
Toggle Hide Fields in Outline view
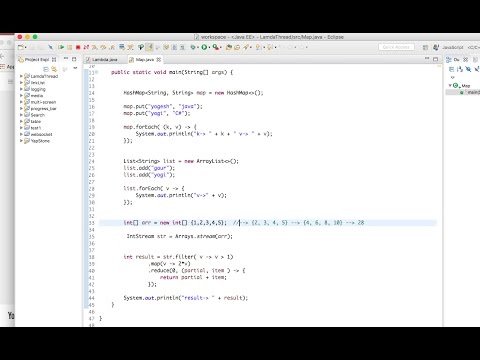coord(468,69)
